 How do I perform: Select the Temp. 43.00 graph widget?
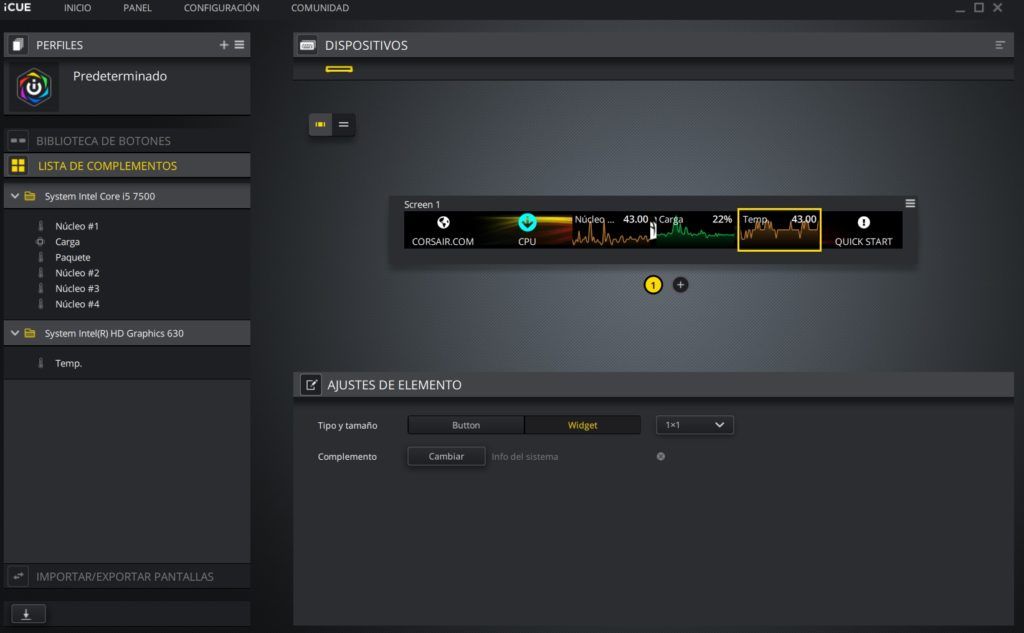(779, 230)
